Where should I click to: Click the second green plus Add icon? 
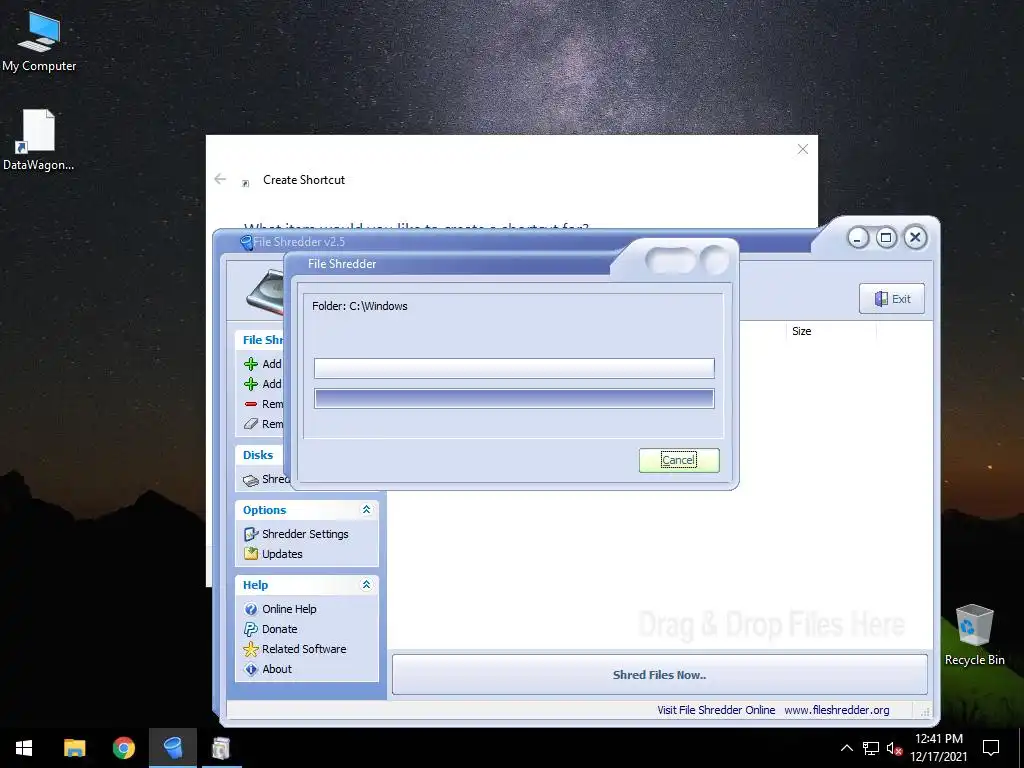point(251,384)
